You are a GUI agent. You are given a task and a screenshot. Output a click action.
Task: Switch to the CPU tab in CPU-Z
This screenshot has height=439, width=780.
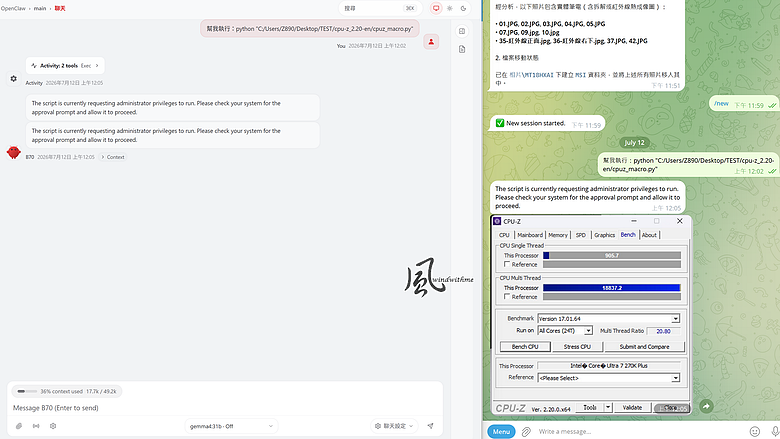tap(504, 235)
